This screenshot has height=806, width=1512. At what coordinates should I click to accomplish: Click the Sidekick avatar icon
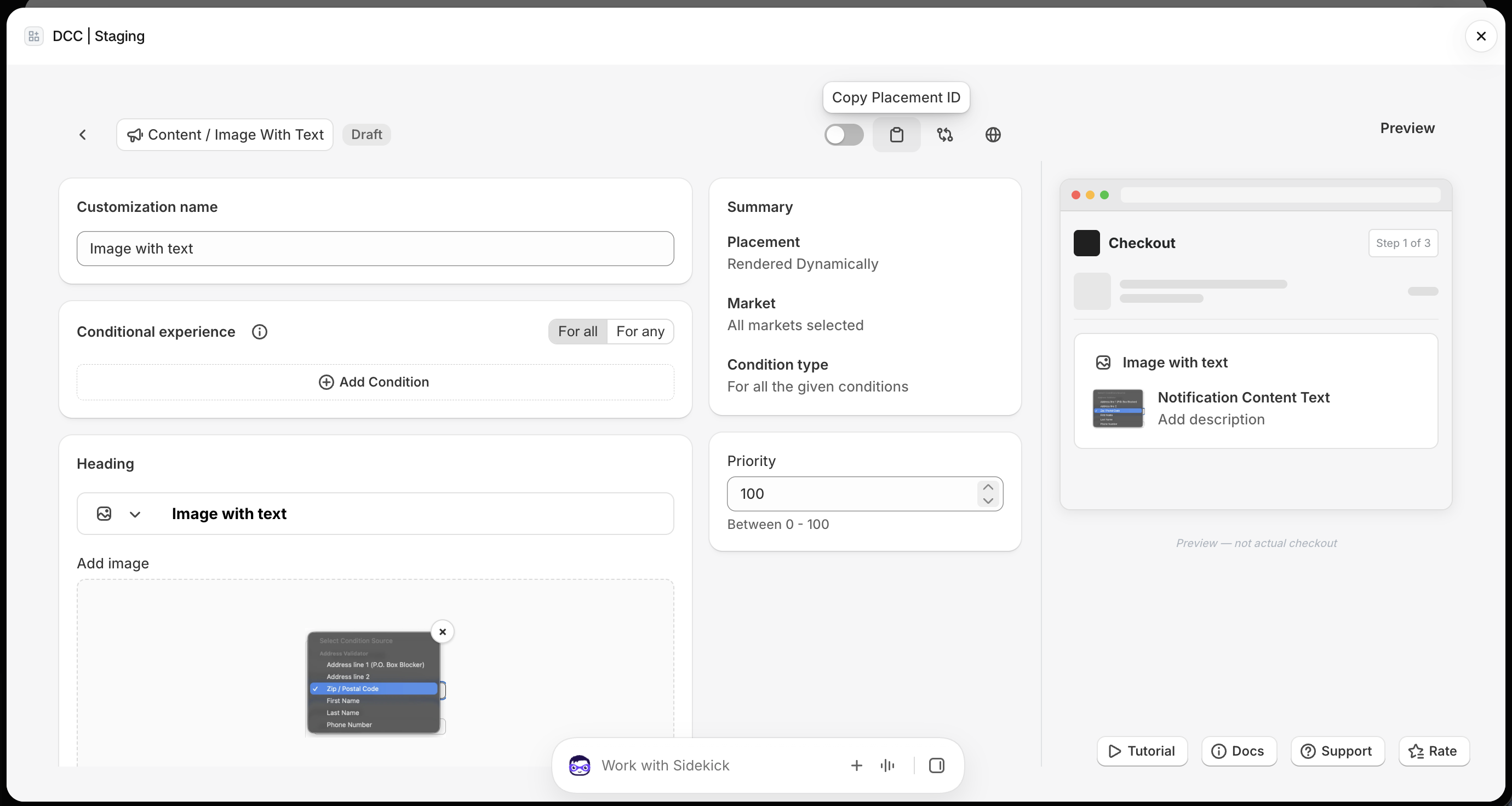click(580, 765)
